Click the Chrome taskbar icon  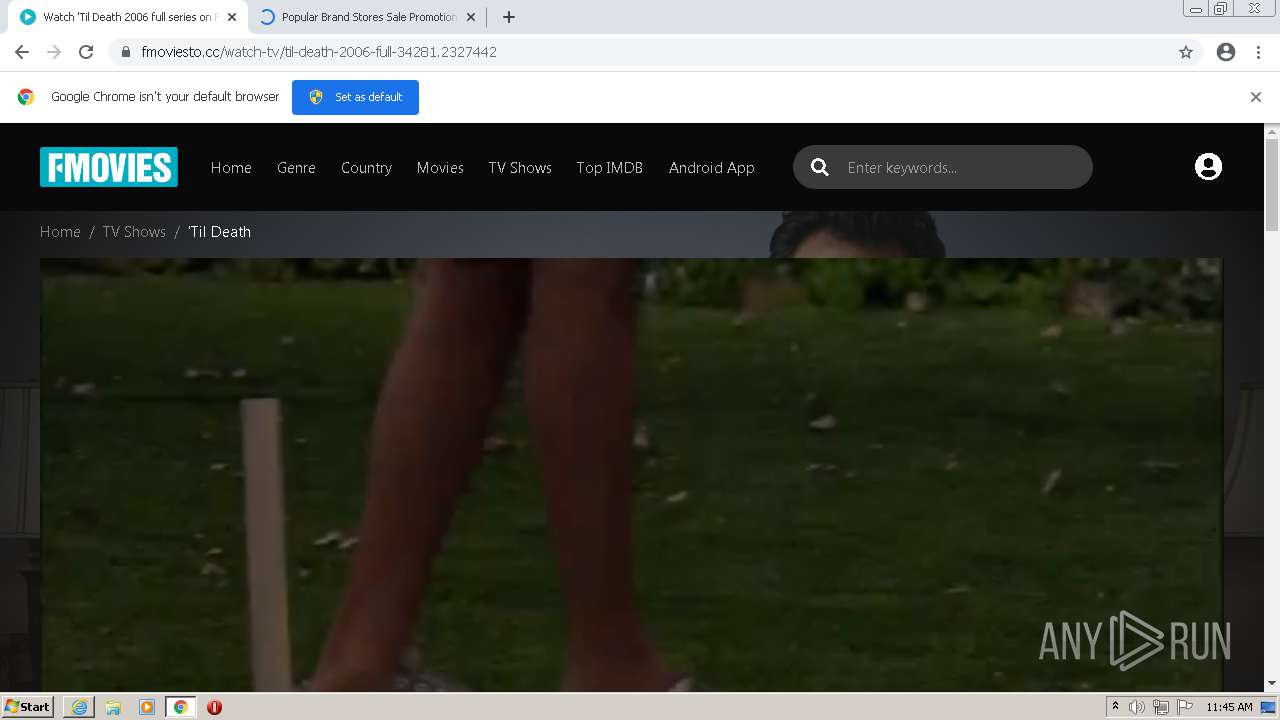(x=180, y=707)
